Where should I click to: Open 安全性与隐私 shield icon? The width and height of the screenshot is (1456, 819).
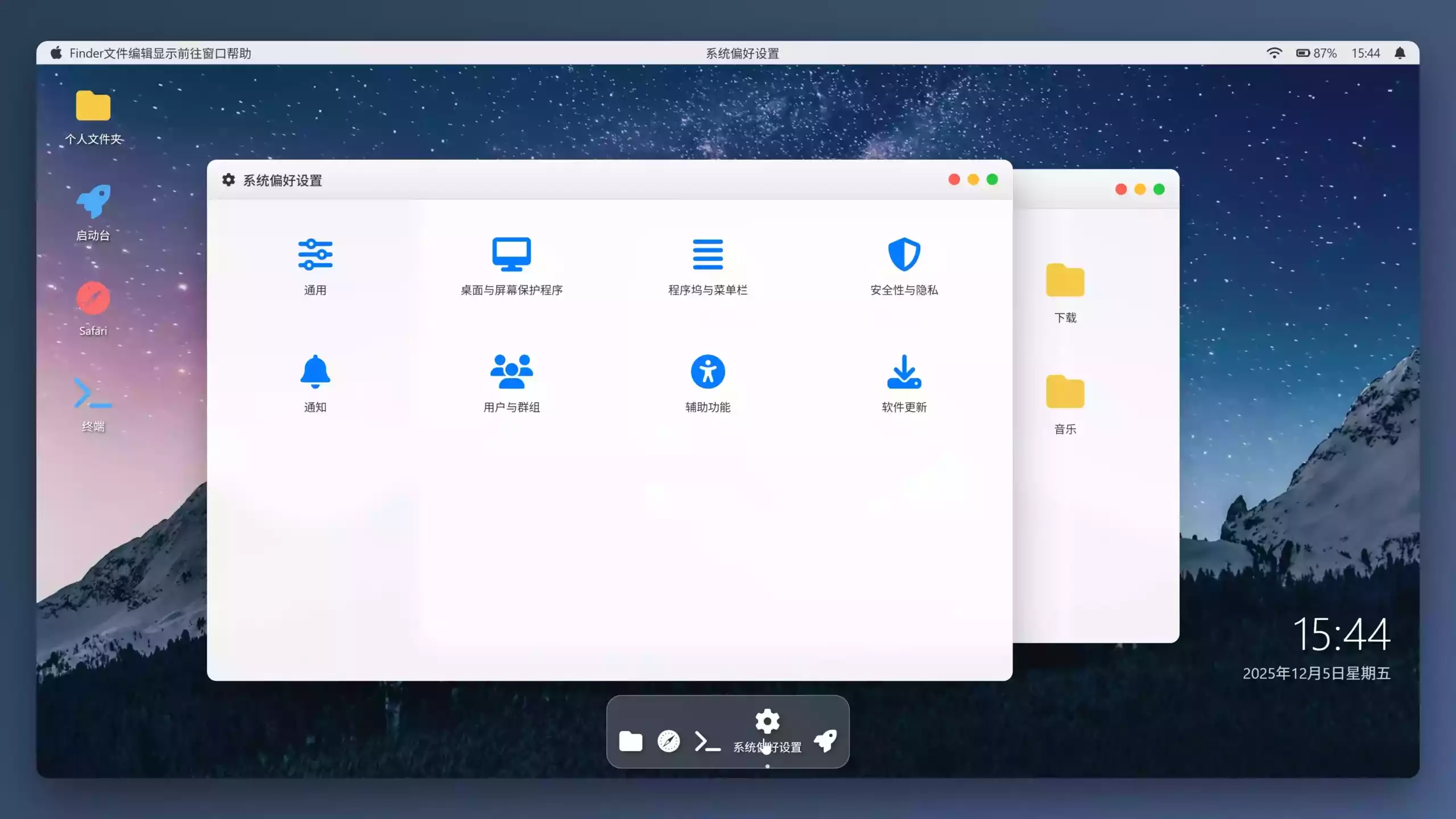(904, 254)
